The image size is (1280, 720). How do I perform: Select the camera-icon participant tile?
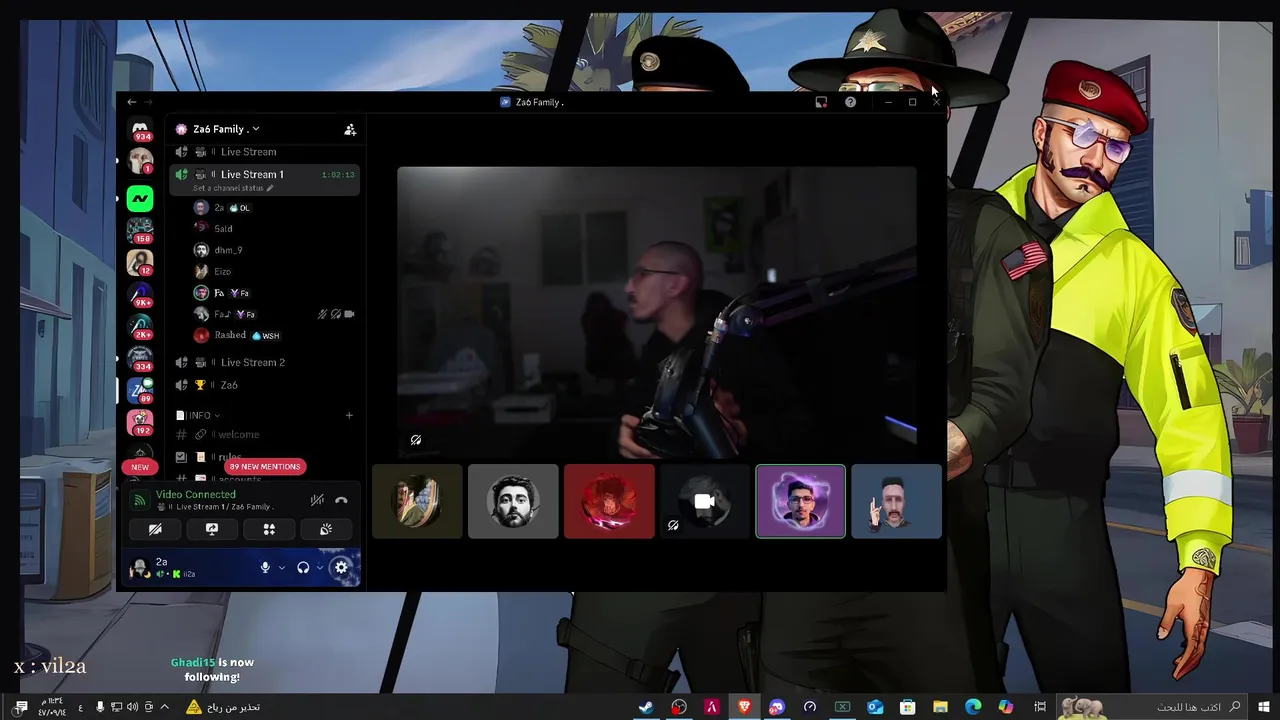tap(704, 501)
